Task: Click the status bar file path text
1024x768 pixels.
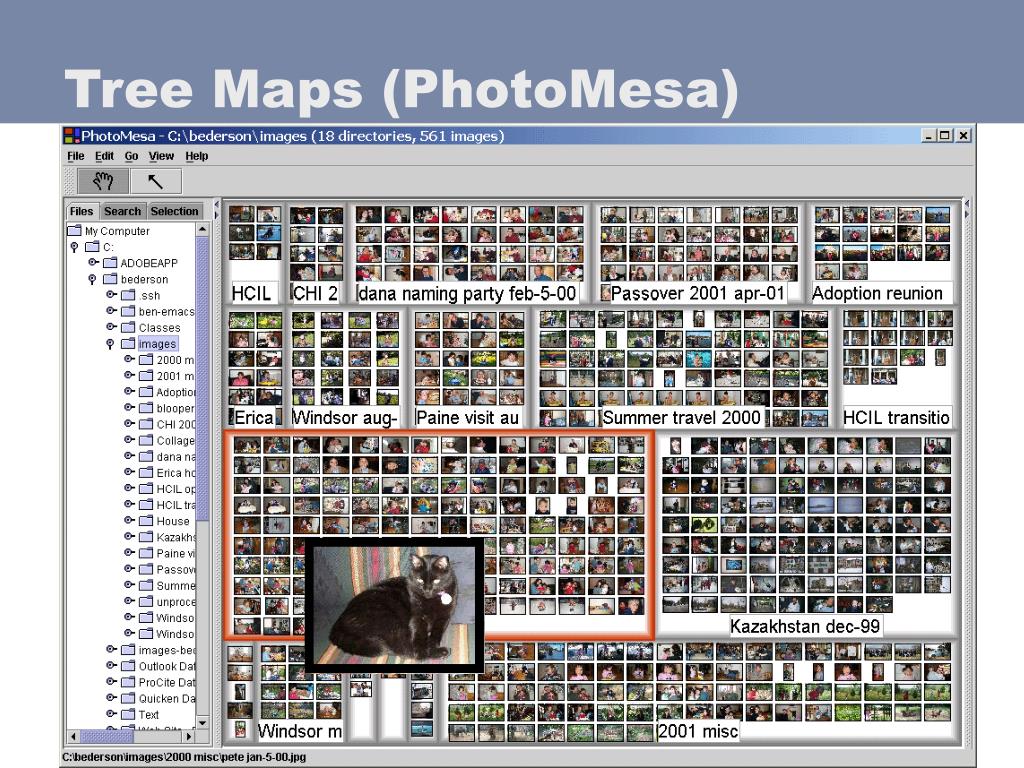Action: pyautogui.click(x=184, y=757)
